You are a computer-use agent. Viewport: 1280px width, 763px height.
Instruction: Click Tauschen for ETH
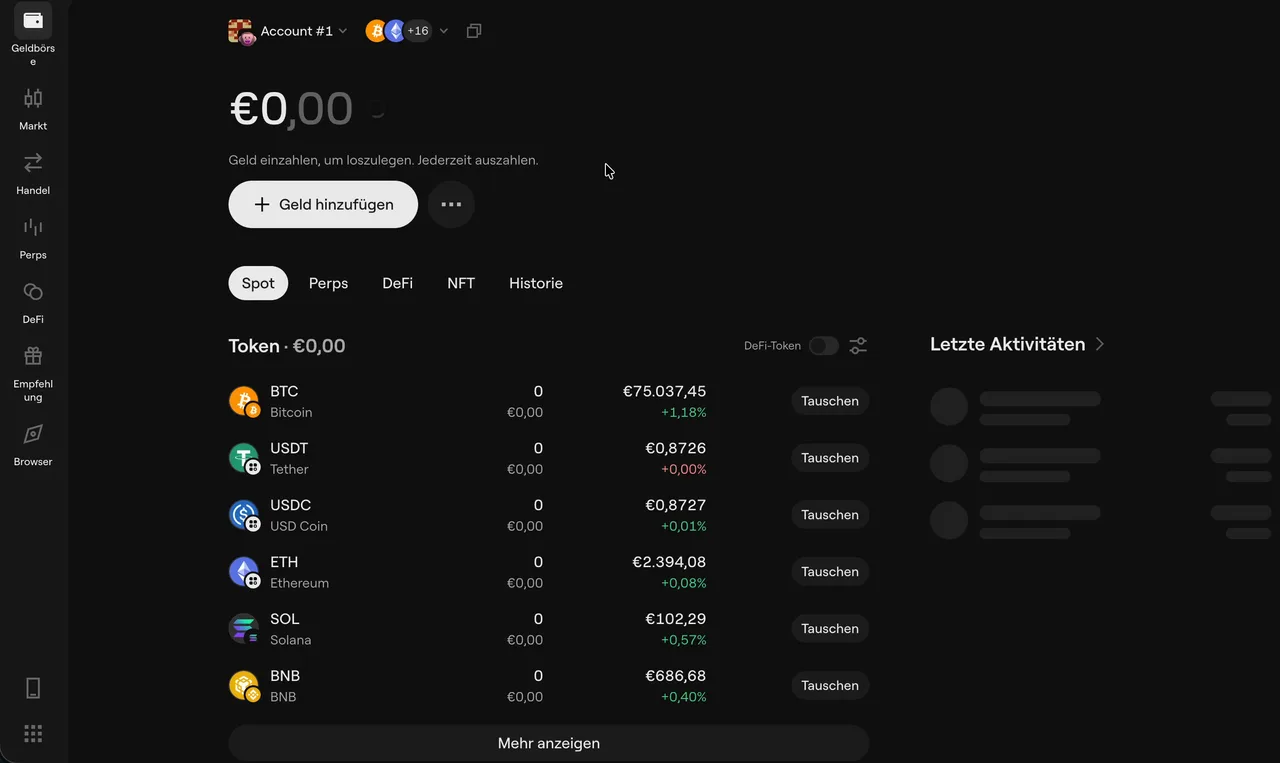click(830, 572)
